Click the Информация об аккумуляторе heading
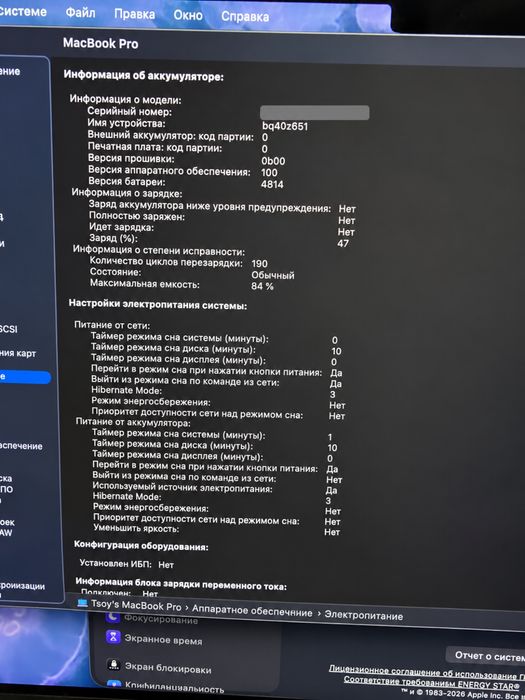 coord(143,75)
